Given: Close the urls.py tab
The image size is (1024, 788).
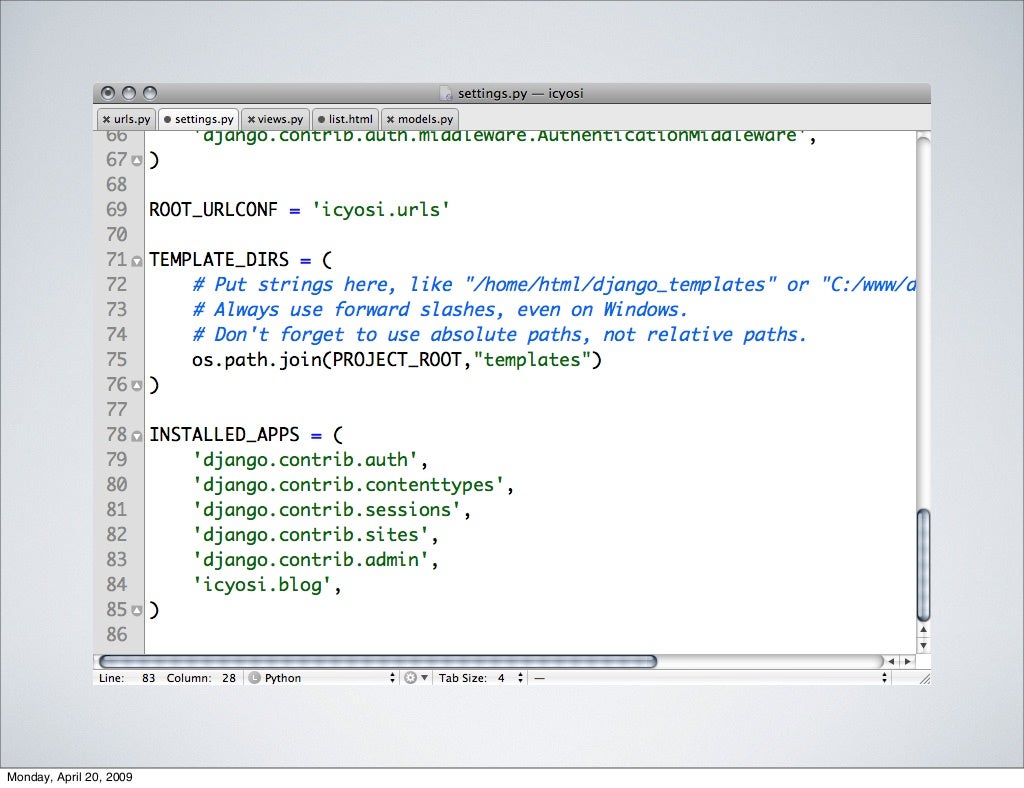Looking at the screenshot, I should pos(106,120).
